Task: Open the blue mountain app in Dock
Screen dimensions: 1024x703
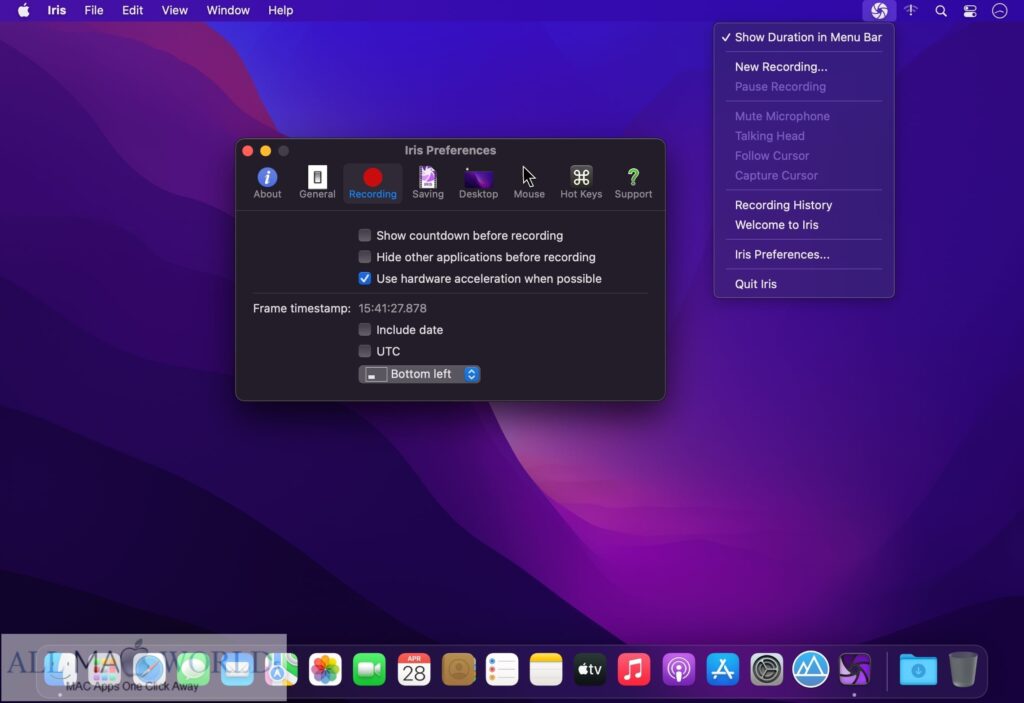Action: point(810,670)
